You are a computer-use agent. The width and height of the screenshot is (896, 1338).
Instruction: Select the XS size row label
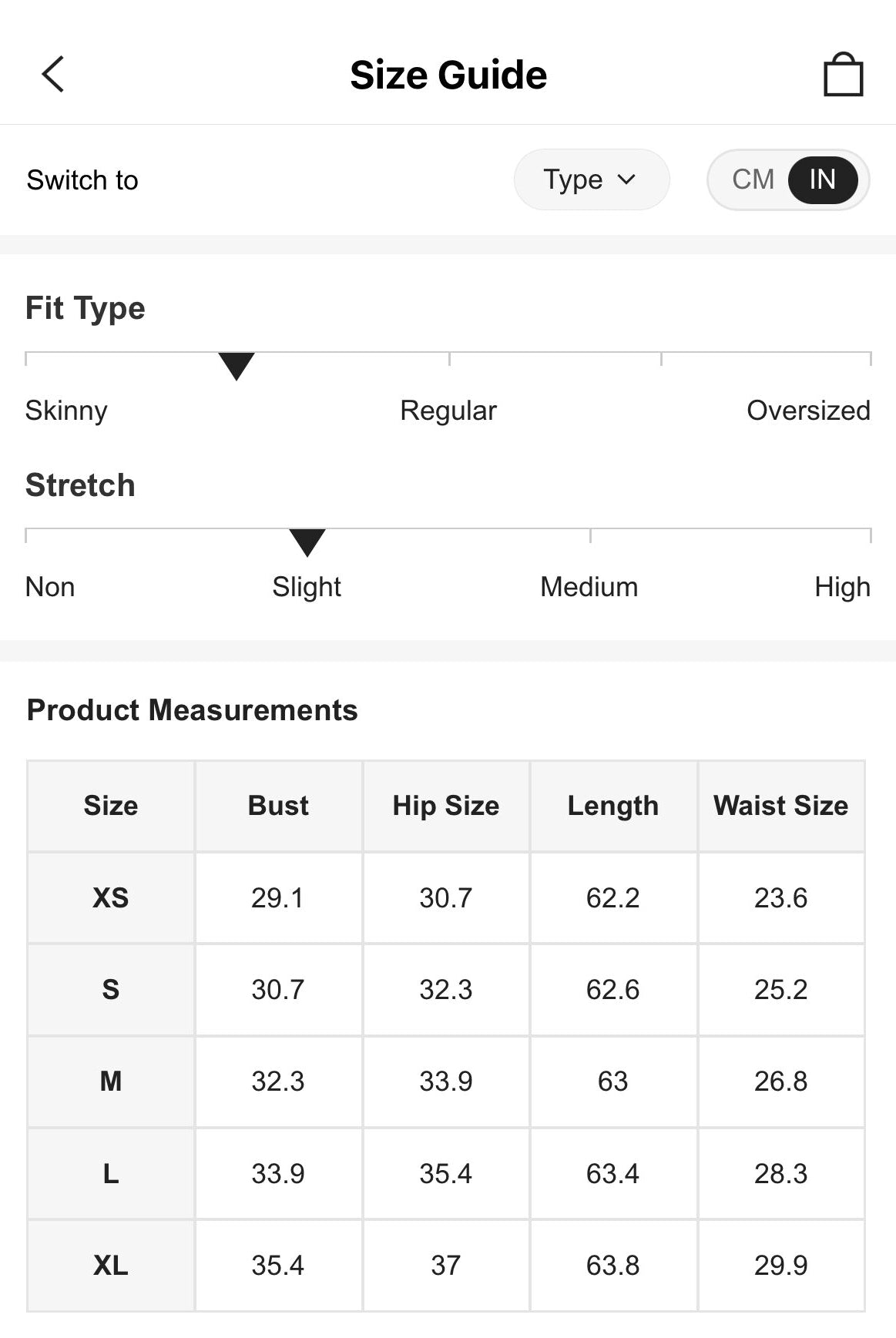pyautogui.click(x=111, y=897)
